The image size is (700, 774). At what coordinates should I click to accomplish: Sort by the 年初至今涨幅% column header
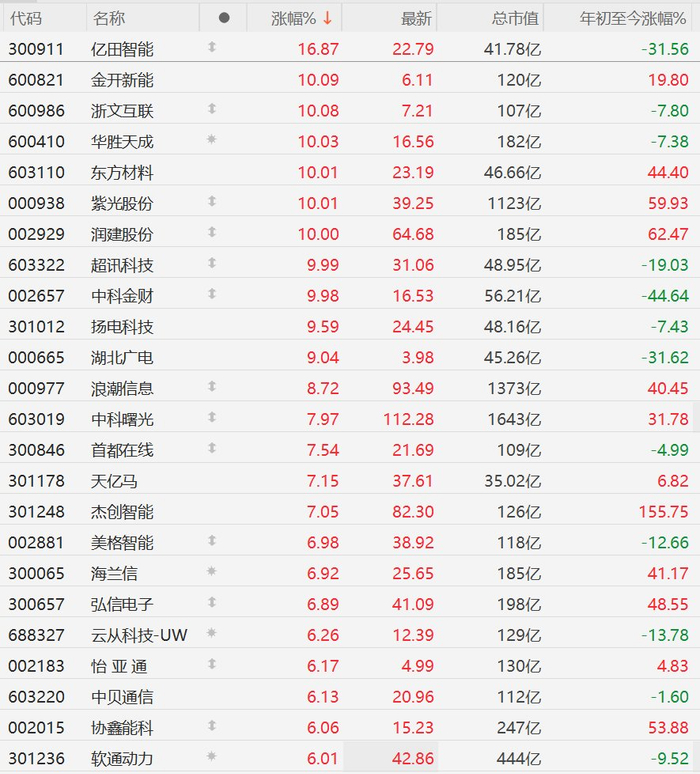633,18
